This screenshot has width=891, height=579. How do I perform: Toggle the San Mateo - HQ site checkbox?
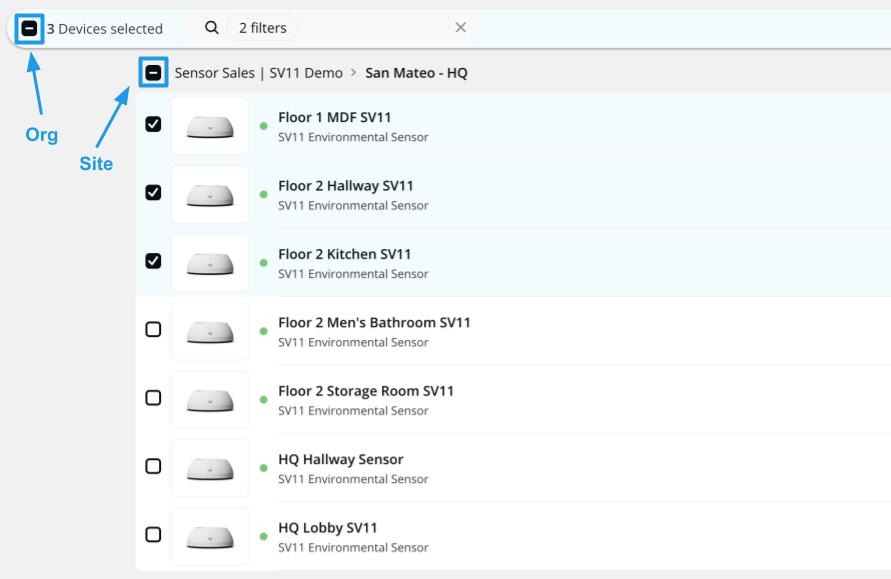[153, 73]
